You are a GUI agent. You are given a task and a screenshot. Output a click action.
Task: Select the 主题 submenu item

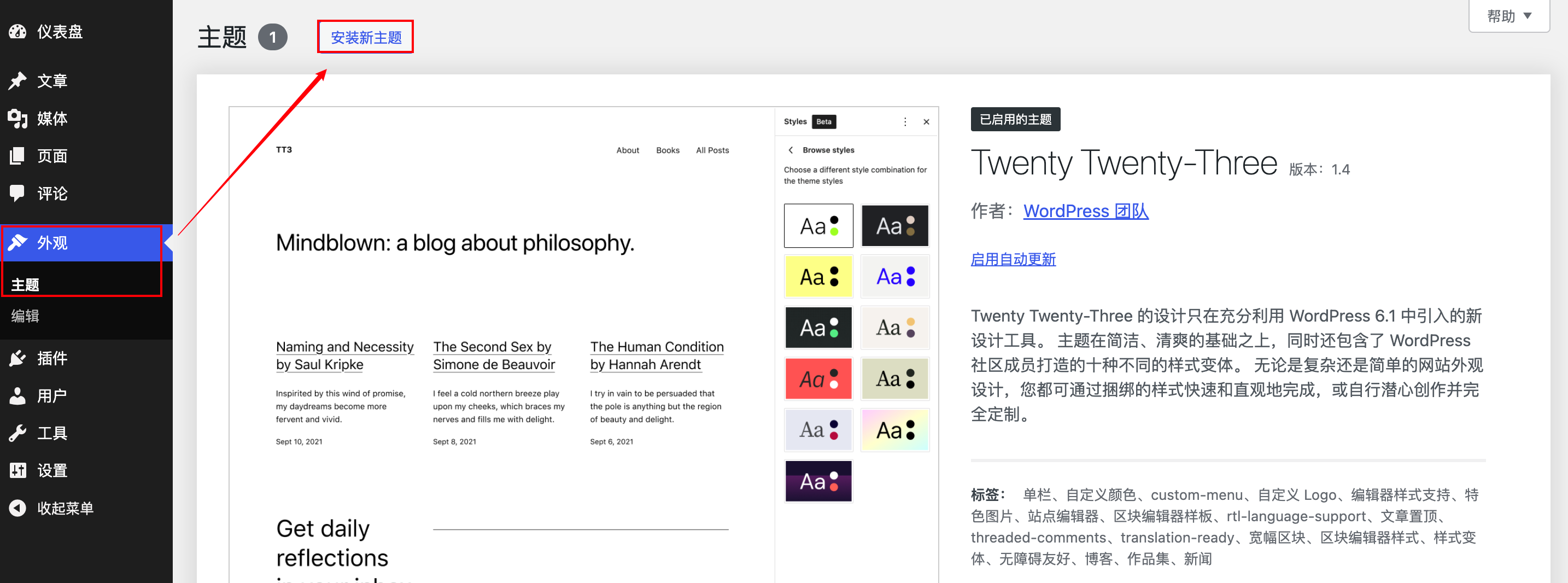25,284
